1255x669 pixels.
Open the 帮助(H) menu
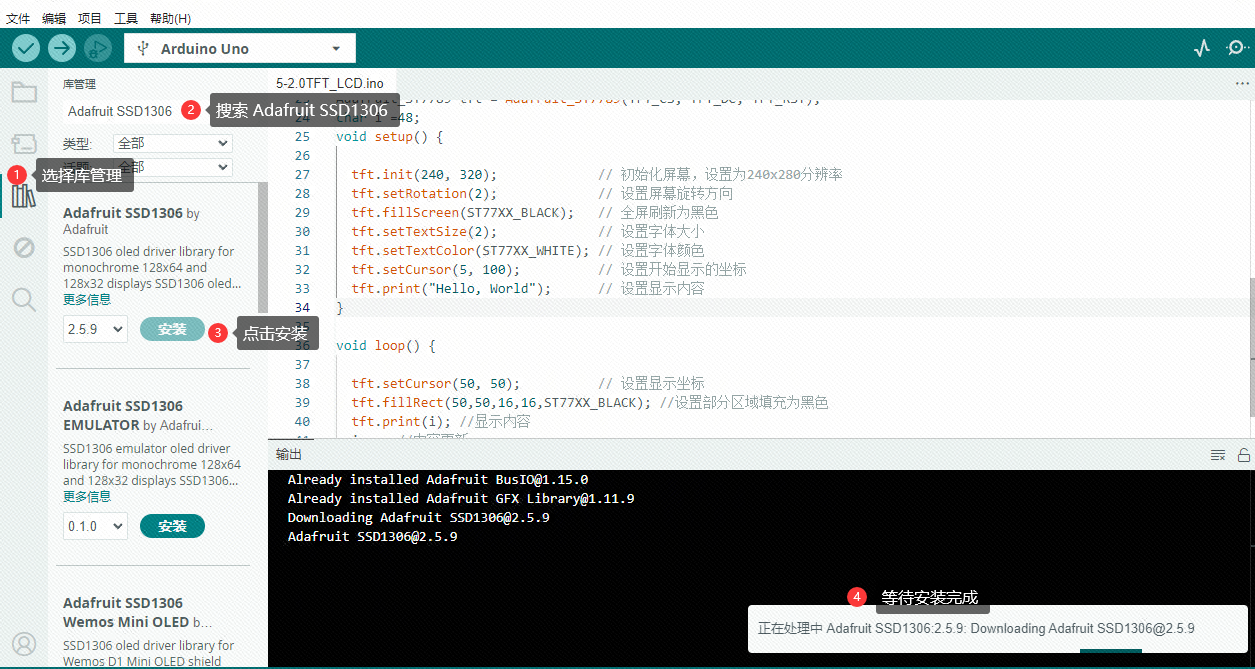tap(170, 18)
